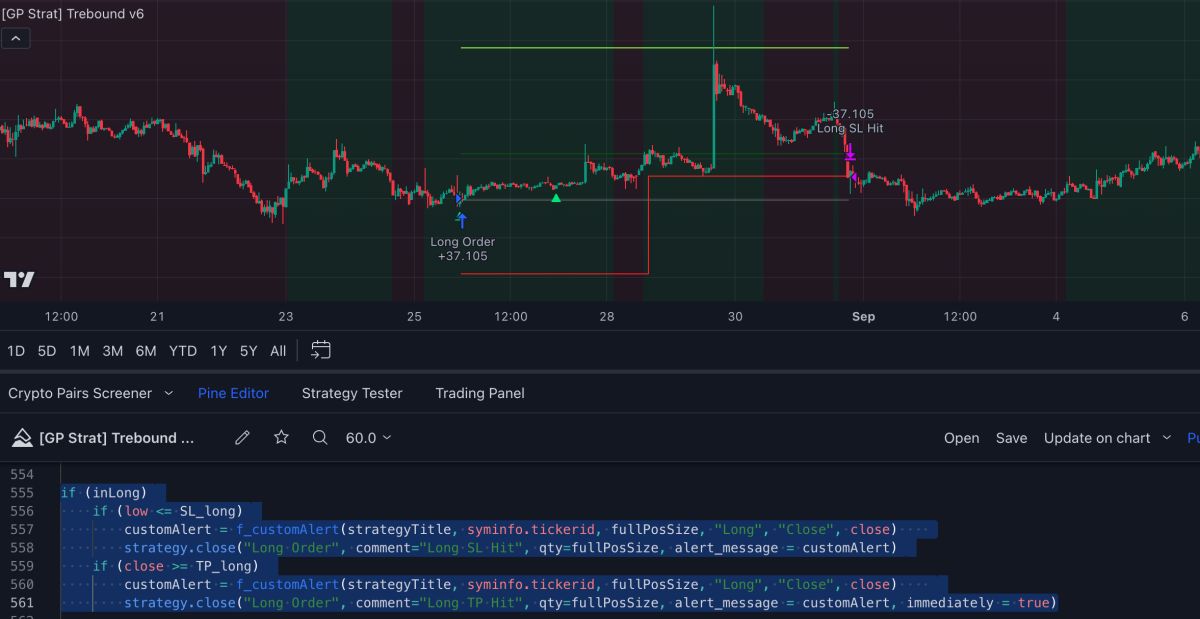Click code line number 559
This screenshot has height=619, width=1200.
pyautogui.click(x=21, y=566)
